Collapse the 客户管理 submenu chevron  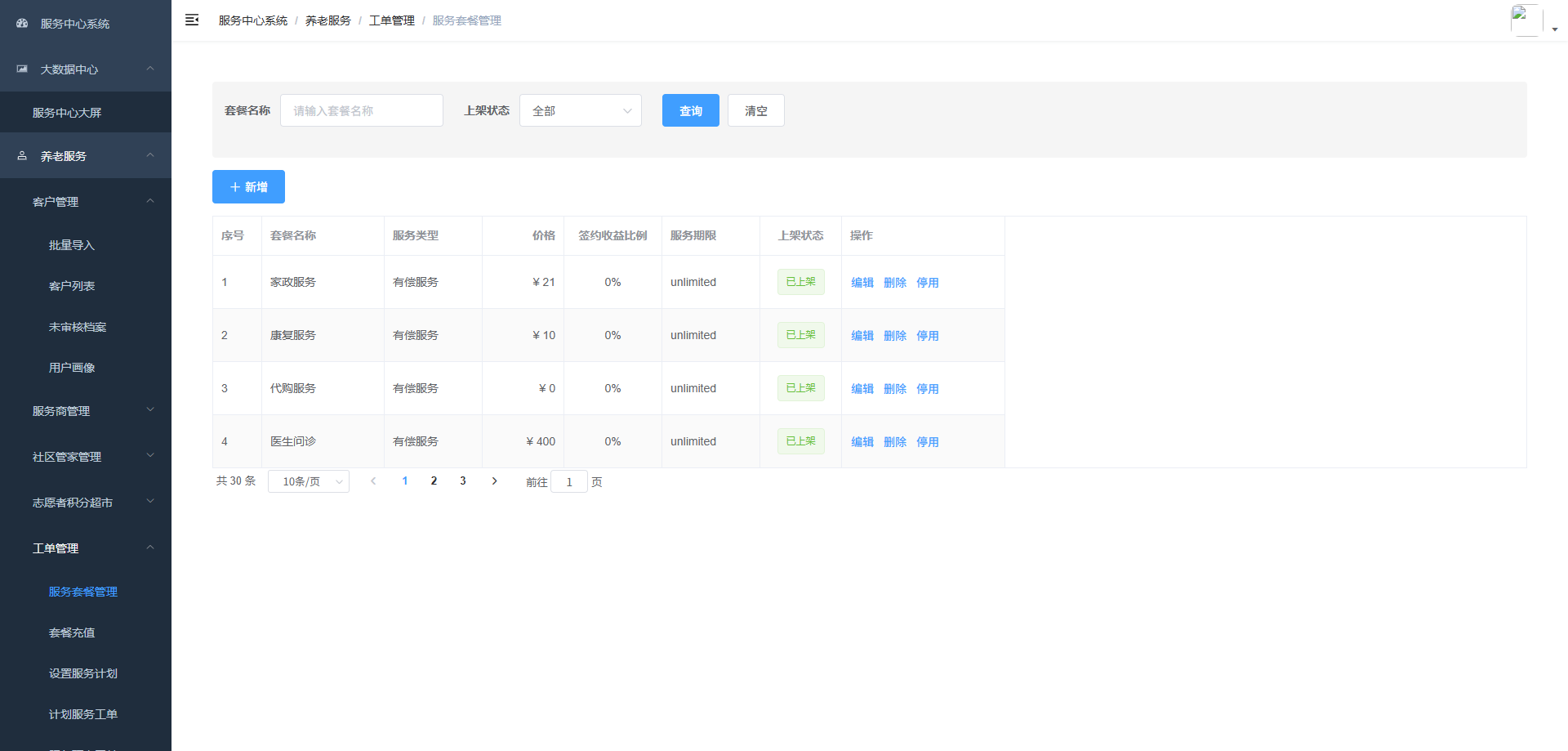pyautogui.click(x=150, y=201)
